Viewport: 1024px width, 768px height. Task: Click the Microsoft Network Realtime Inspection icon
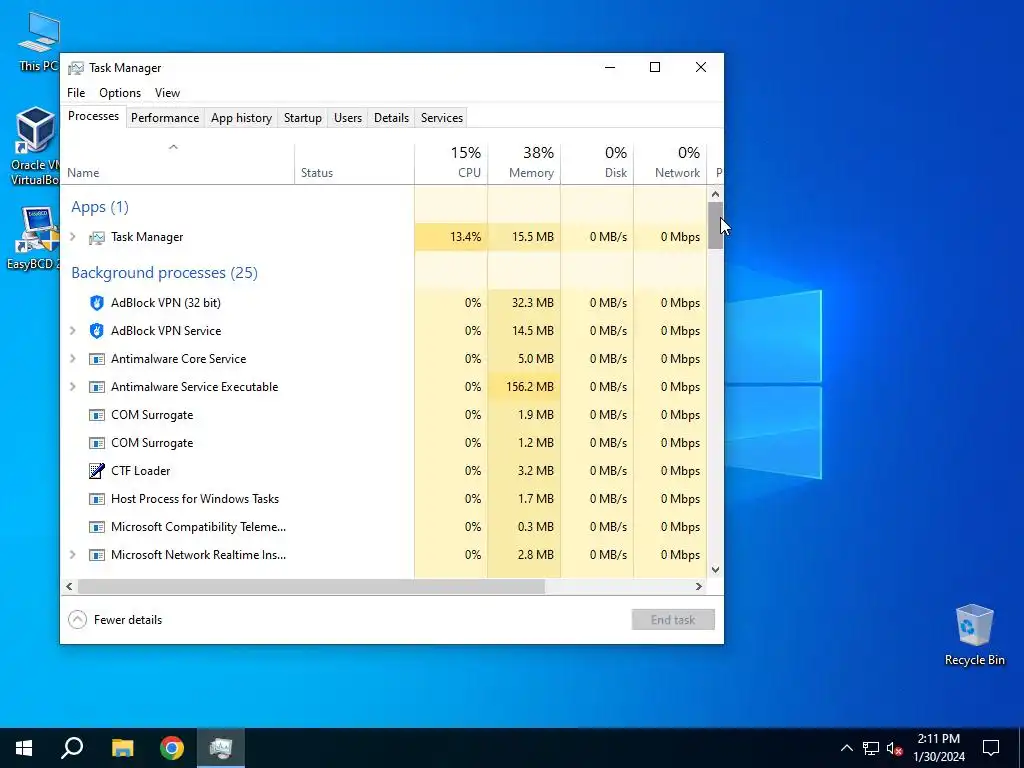click(97, 555)
